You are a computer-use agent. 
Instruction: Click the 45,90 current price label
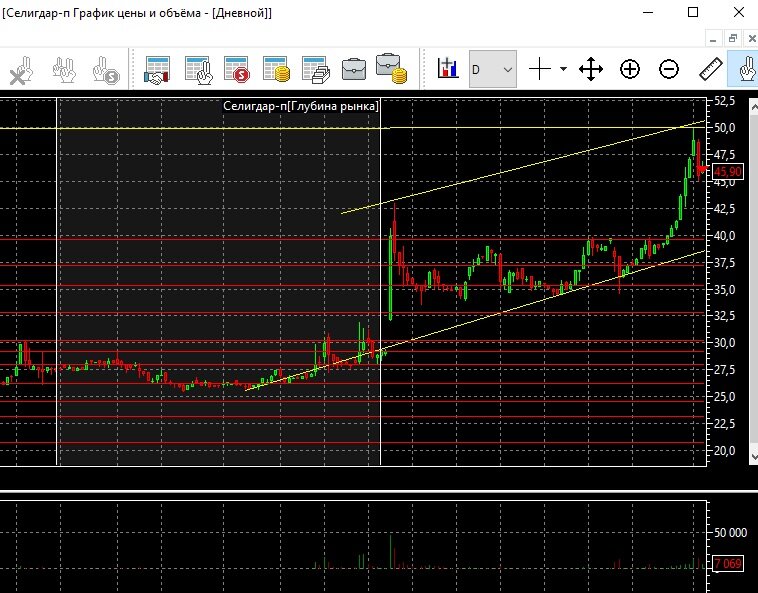pyautogui.click(x=728, y=172)
